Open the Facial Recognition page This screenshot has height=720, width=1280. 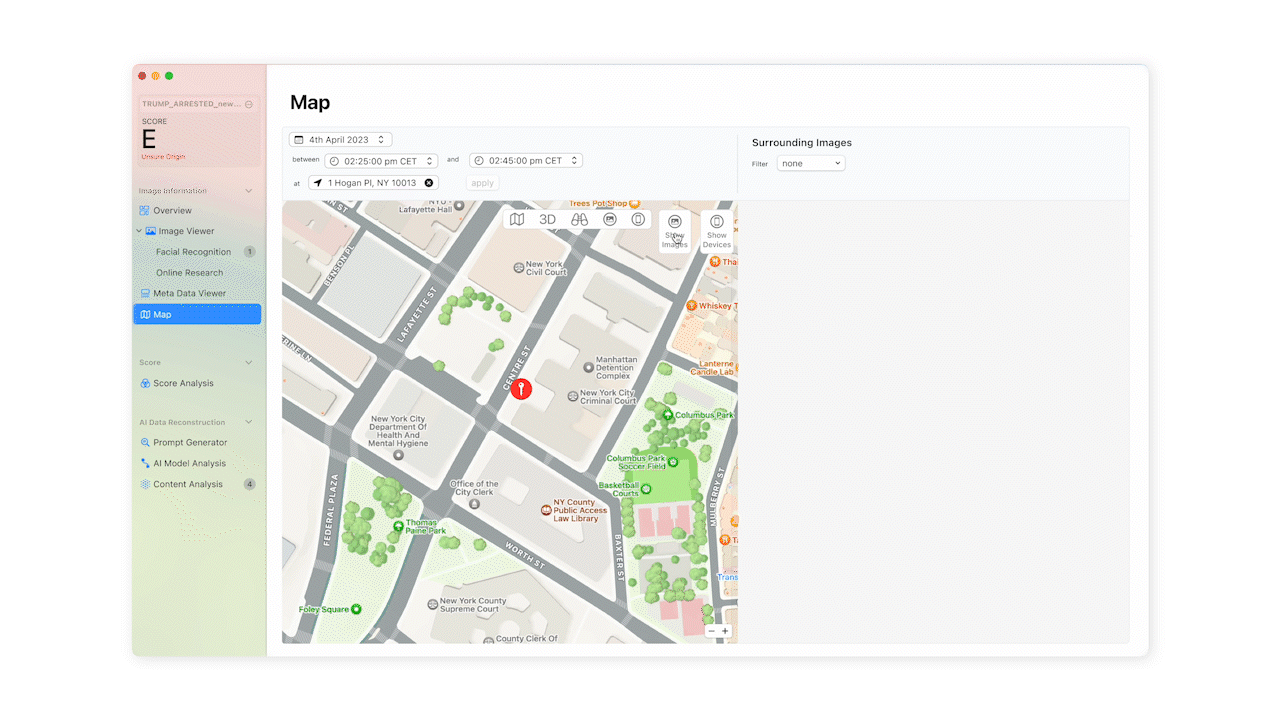point(193,252)
